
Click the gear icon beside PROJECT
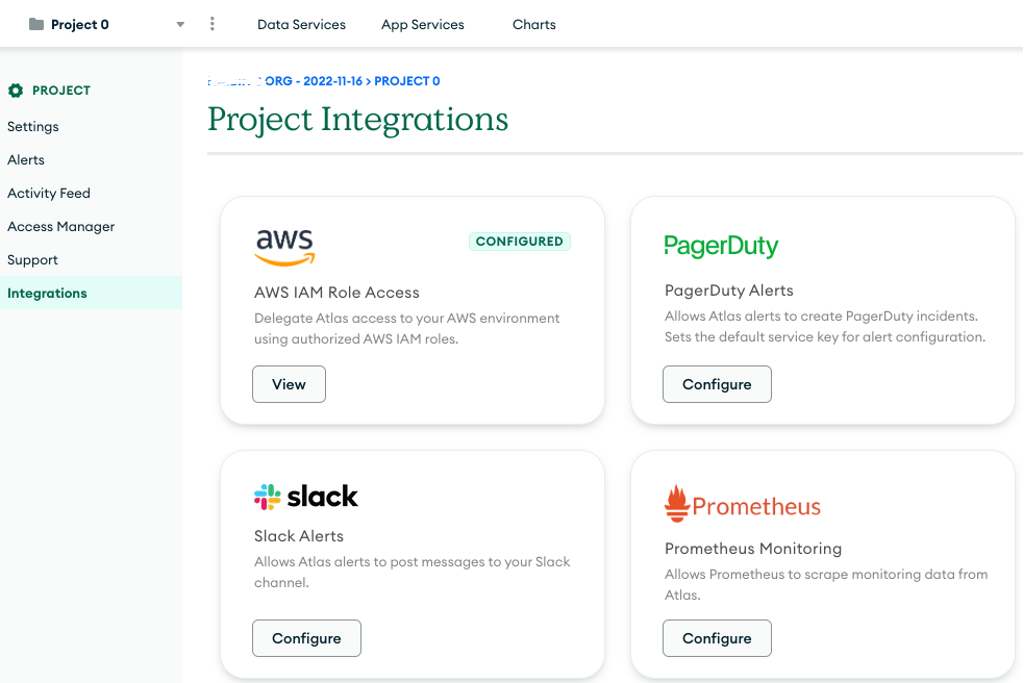pyautogui.click(x=13, y=90)
